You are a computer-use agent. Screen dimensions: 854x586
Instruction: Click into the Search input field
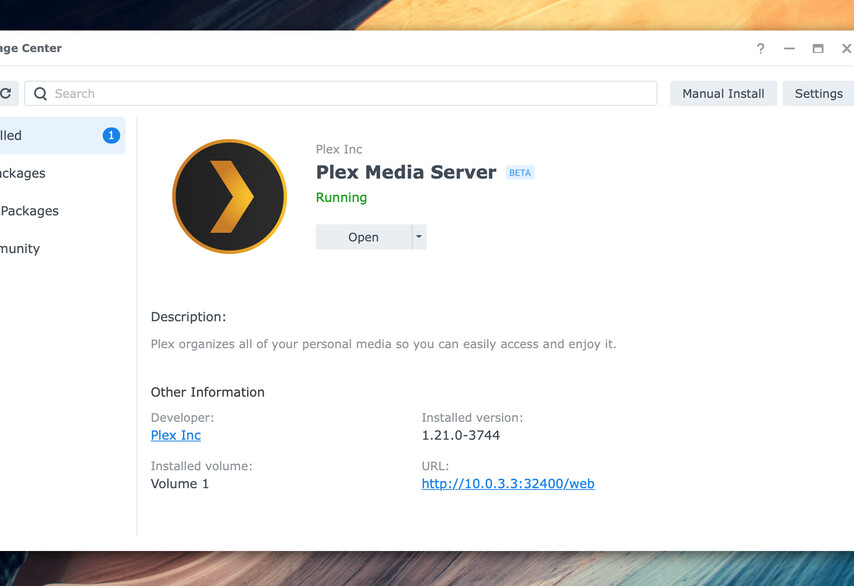tap(341, 94)
